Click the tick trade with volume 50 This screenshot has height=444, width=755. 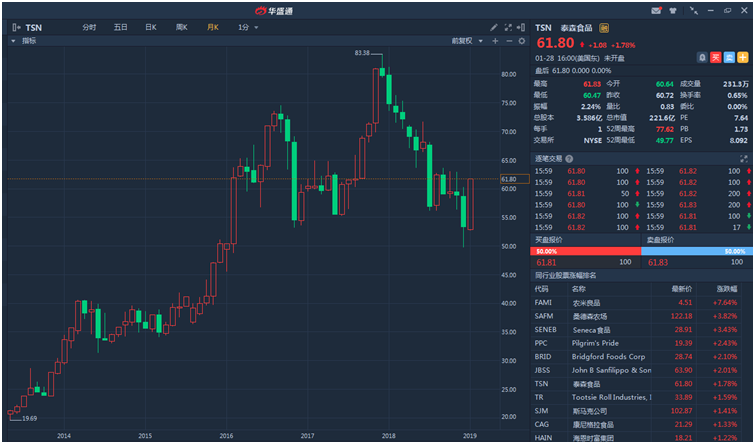click(x=586, y=194)
